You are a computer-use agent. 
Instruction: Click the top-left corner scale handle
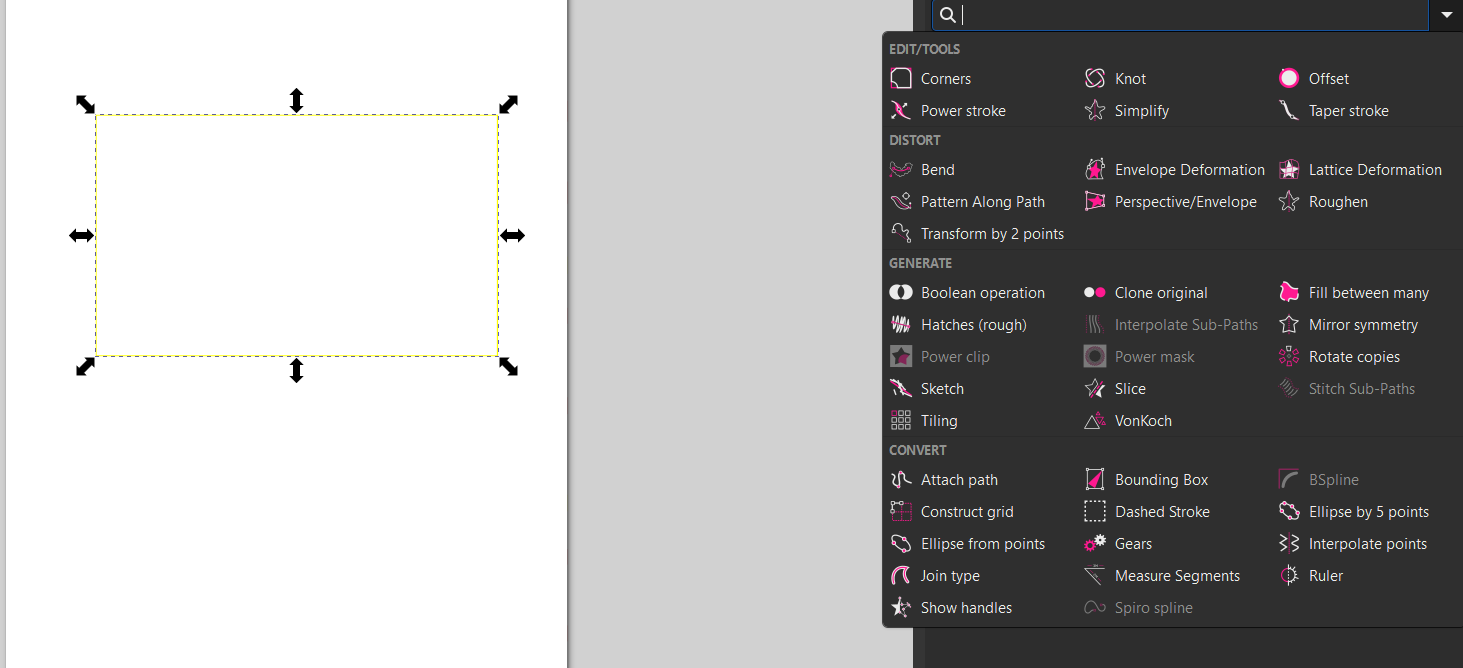point(86,104)
